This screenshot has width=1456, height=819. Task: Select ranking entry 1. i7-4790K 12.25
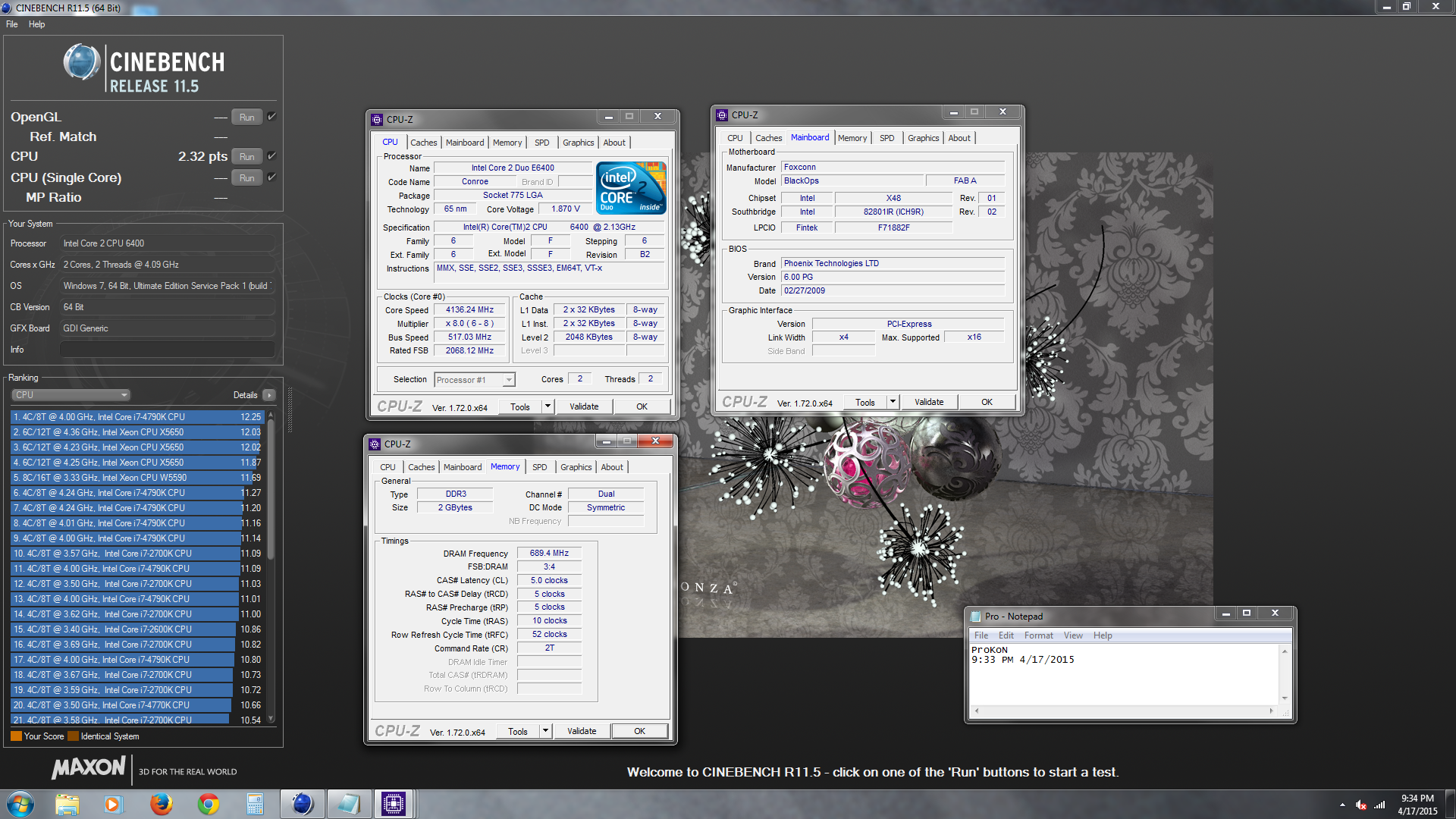tap(137, 417)
